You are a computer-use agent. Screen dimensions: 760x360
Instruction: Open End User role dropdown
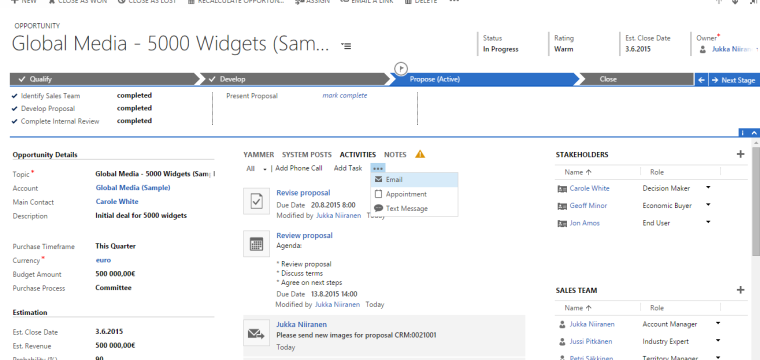pyautogui.click(x=708, y=222)
